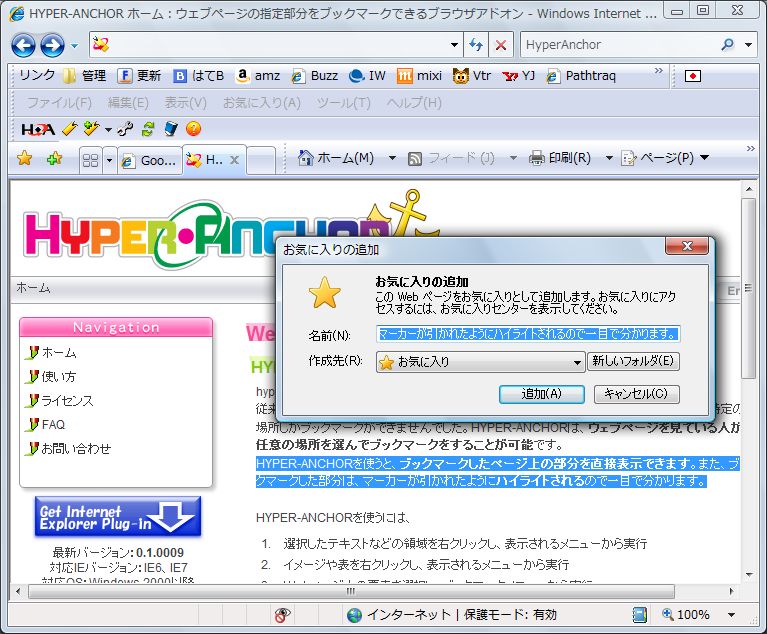
Task: Open Favorites Center yellow star icon
Action: [24, 158]
